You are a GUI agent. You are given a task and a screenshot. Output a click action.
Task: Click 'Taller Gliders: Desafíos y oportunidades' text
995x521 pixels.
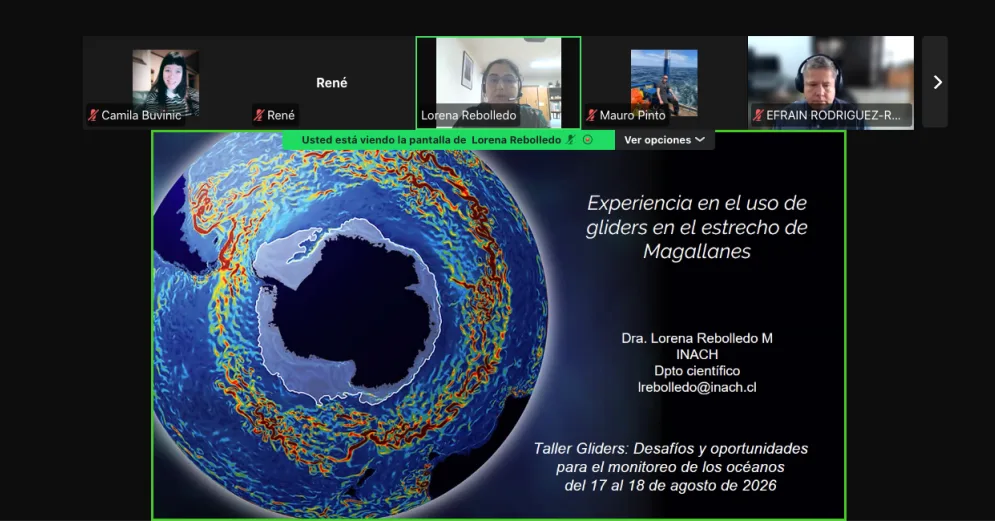(x=671, y=449)
